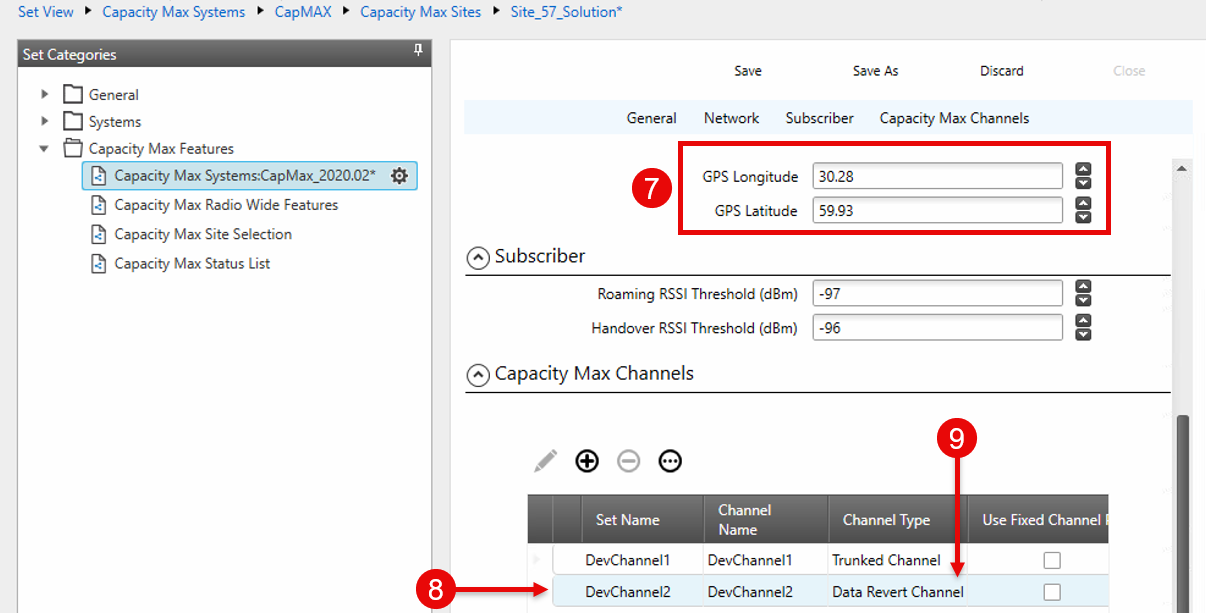This screenshot has height=613, width=1206.
Task: Collapse the Capacity Max Channels section
Action: coord(477,373)
